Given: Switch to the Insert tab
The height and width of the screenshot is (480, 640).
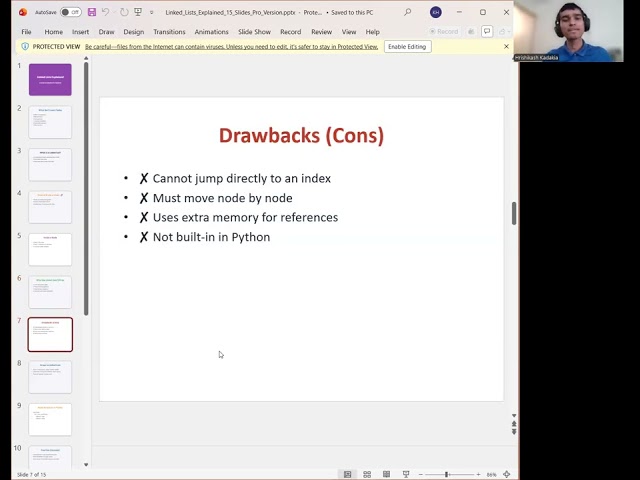Looking at the screenshot, I should 80,32.
